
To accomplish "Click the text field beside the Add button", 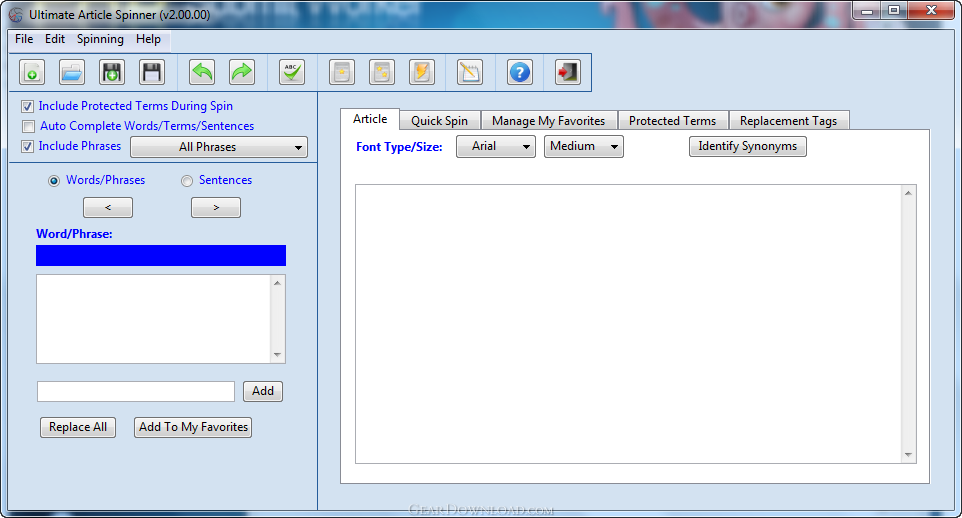I will [136, 392].
